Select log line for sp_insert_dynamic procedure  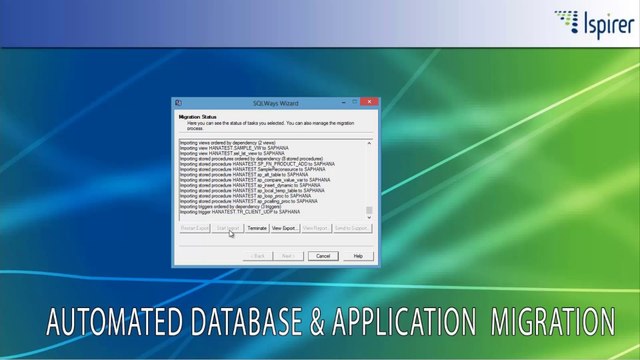[x=250, y=185]
